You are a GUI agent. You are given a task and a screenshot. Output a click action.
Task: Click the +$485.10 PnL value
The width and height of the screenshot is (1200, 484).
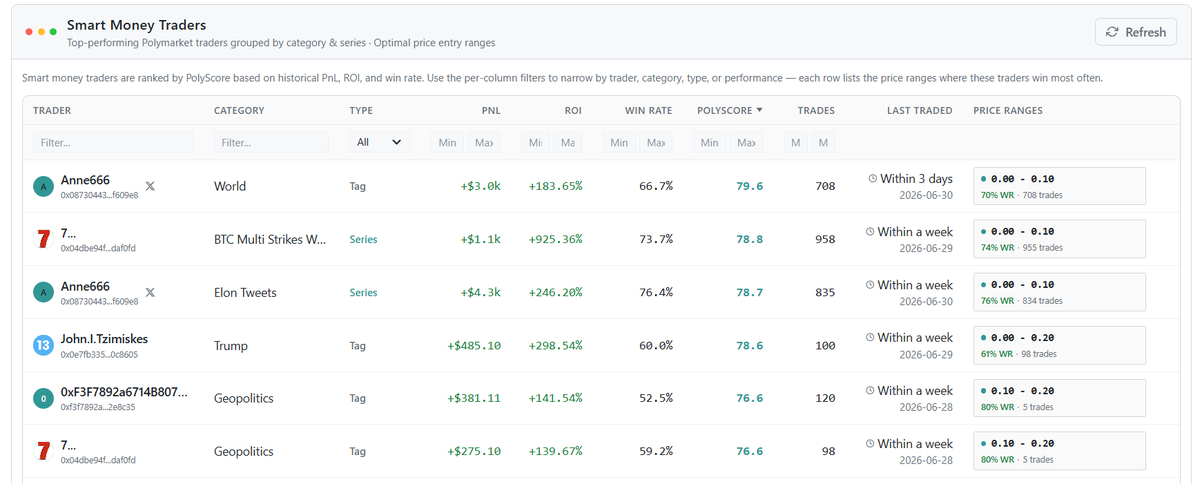point(474,345)
